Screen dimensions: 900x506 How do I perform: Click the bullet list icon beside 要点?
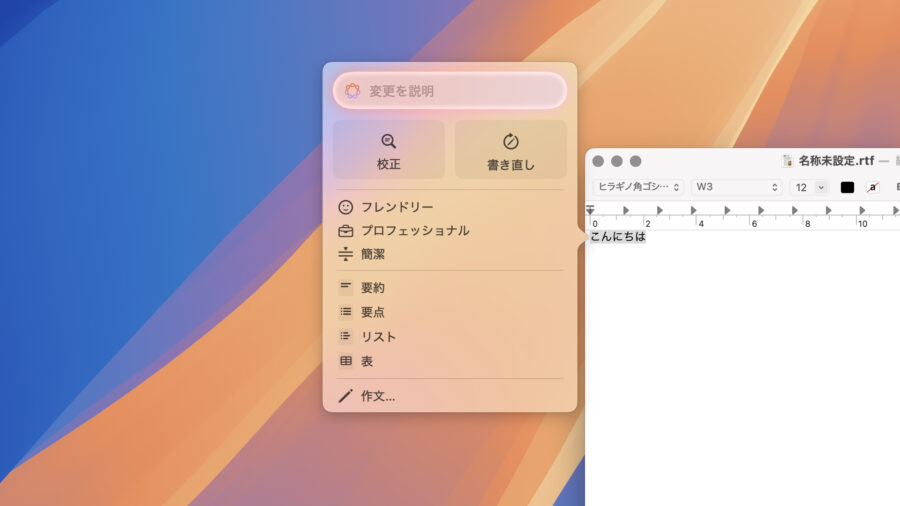coord(346,312)
